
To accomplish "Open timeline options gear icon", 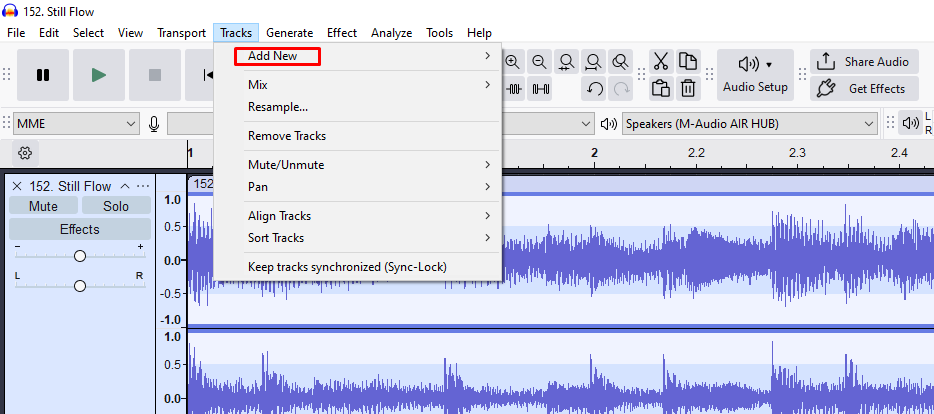I will [25, 153].
